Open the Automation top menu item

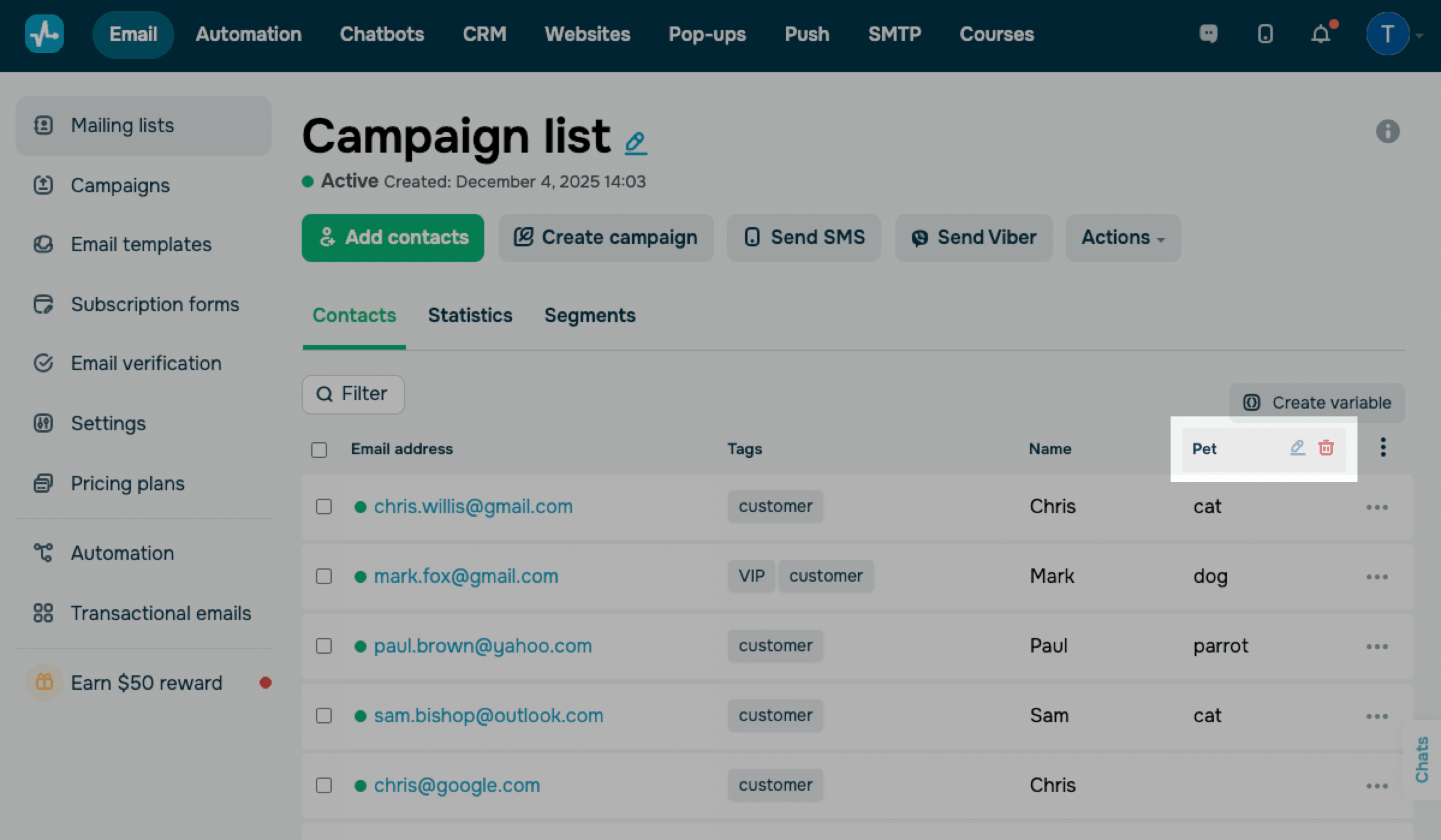click(x=248, y=34)
